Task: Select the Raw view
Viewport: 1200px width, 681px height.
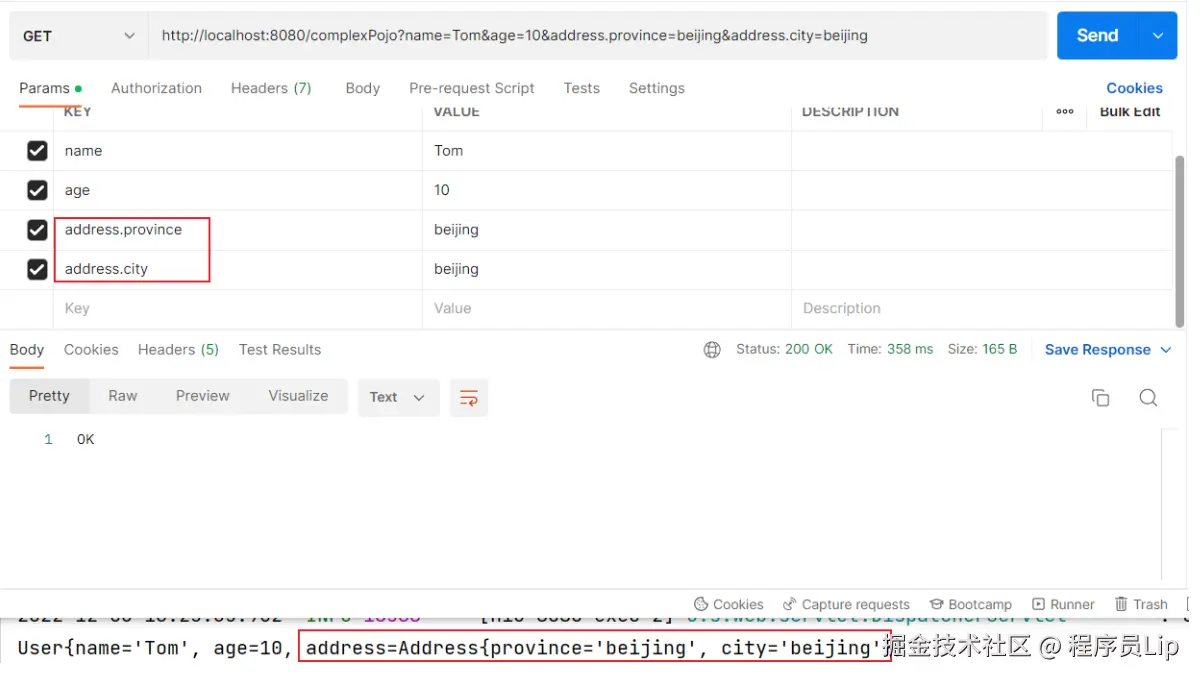Action: 123,396
